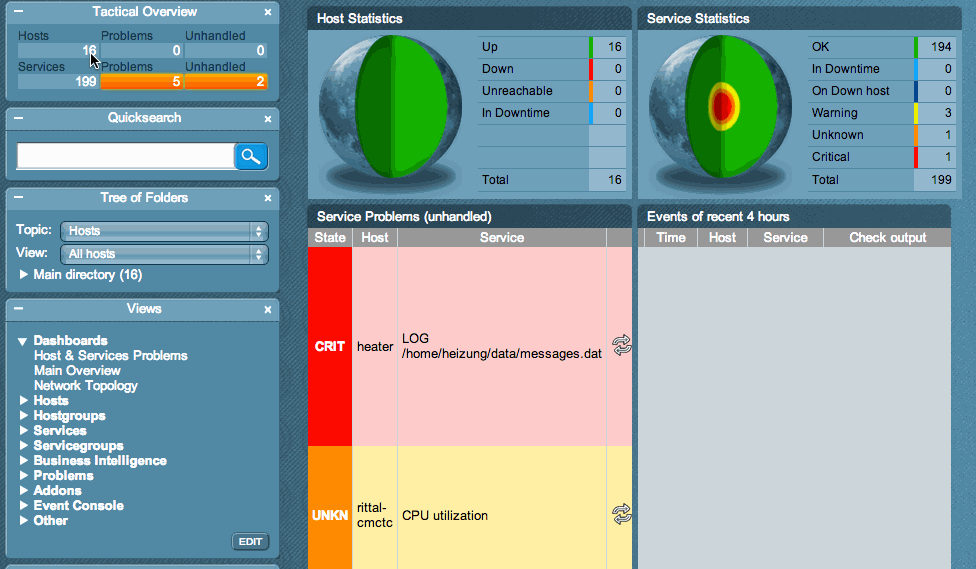Click the Unknown row in Service Statistics
Screen dimensions: 976x569
click(x=882, y=135)
